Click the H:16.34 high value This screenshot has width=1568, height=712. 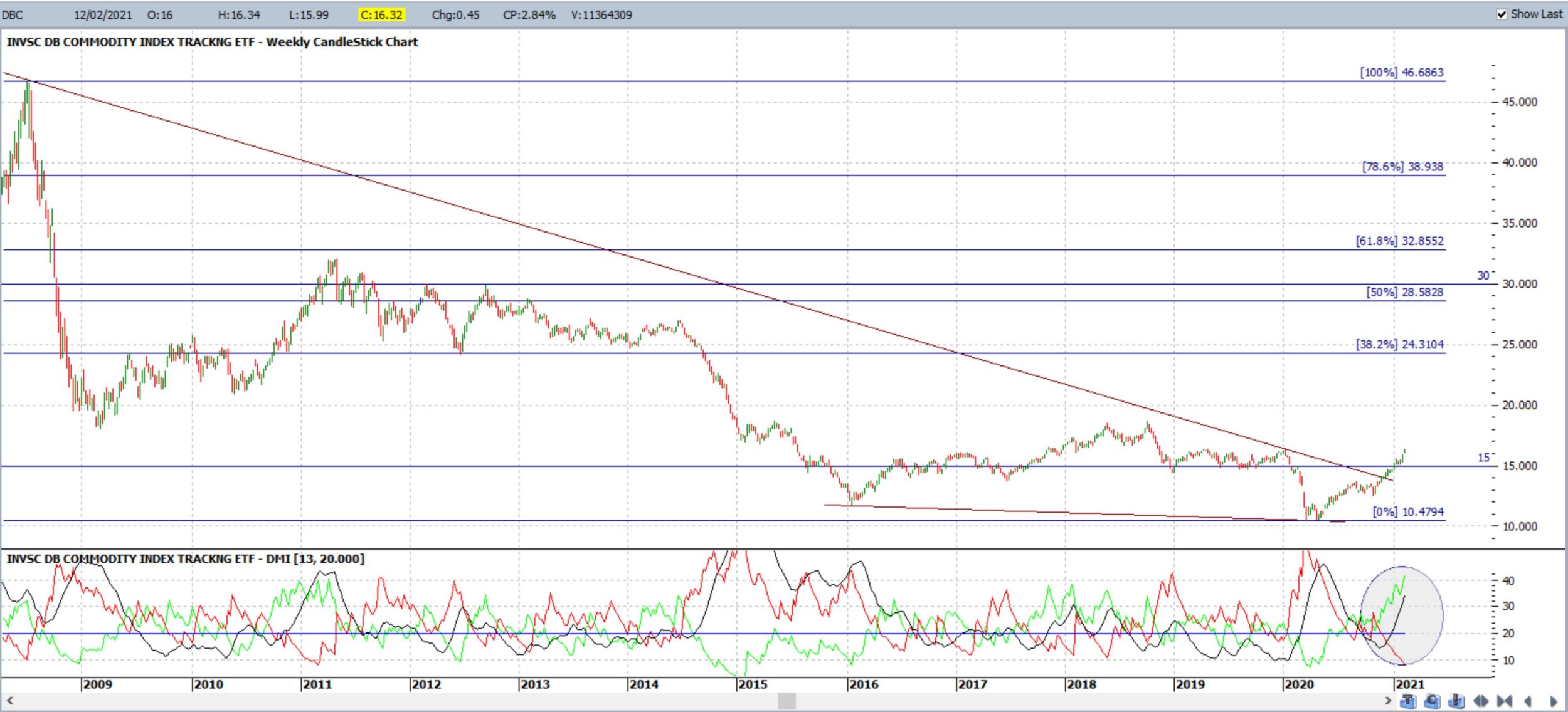click(239, 15)
